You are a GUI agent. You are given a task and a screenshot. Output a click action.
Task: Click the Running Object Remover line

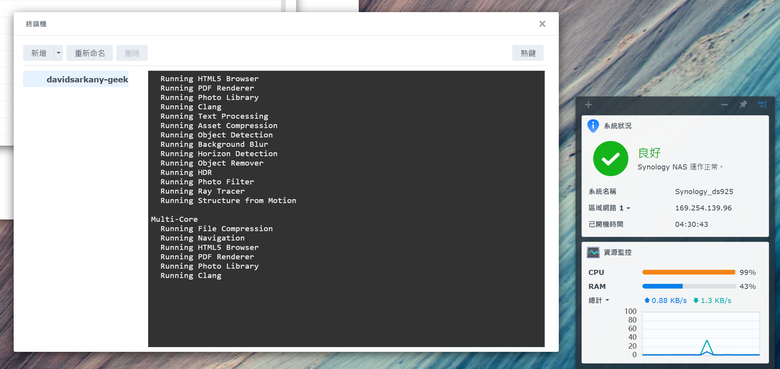pyautogui.click(x=211, y=163)
